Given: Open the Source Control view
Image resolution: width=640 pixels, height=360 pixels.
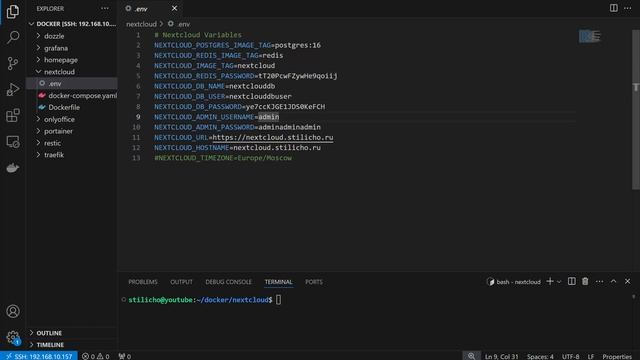Looking at the screenshot, I should pos(13,63).
